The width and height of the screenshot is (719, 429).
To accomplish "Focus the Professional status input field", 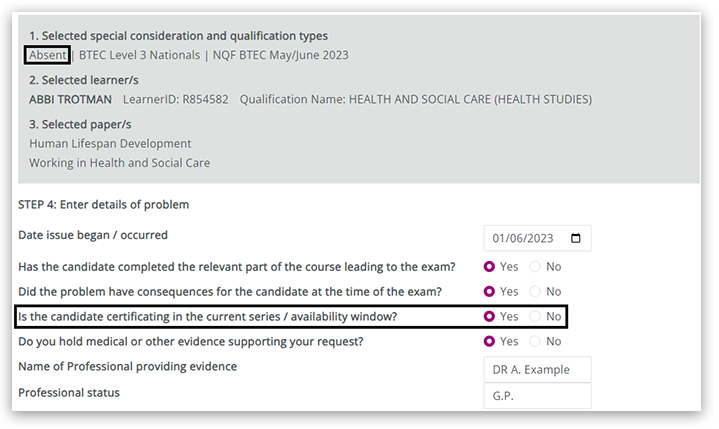I will 537,396.
